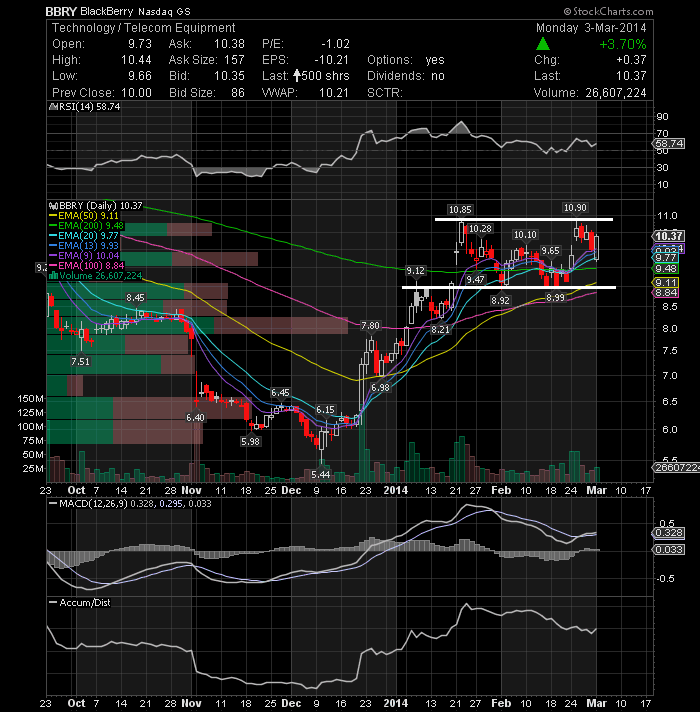The height and width of the screenshot is (712, 700).
Task: Click the SCTR label
Action: (385, 93)
